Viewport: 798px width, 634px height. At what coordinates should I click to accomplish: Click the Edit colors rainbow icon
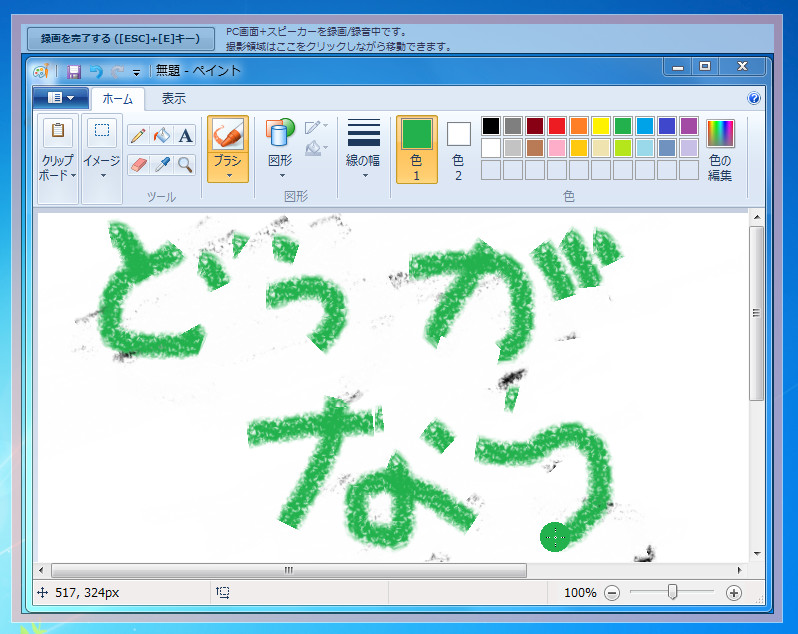(x=720, y=133)
